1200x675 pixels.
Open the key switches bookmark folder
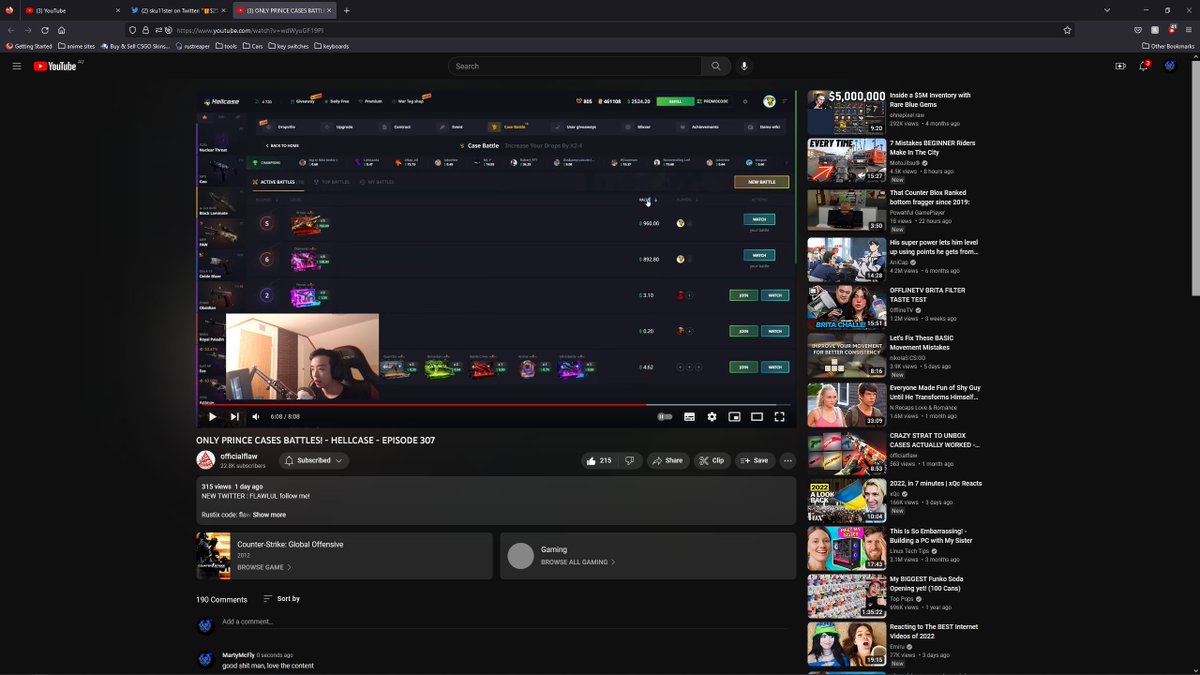pyautogui.click(x=290, y=46)
